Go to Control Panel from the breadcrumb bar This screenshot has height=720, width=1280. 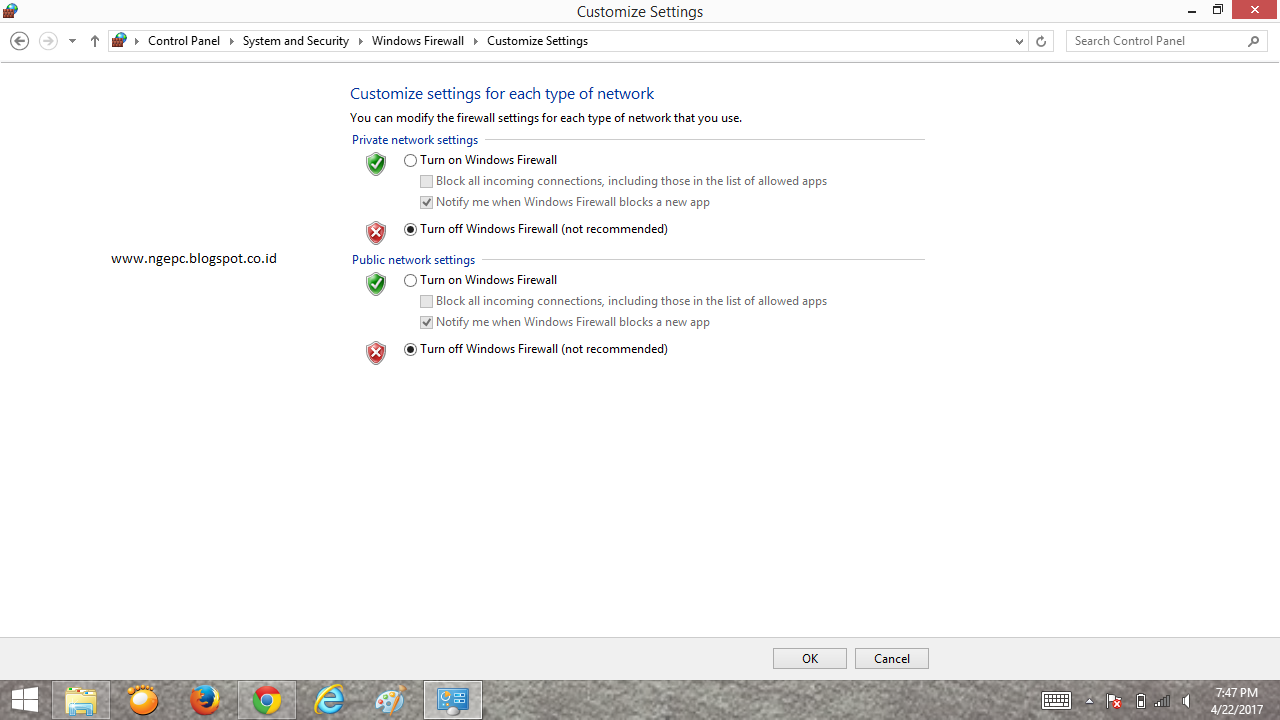point(184,41)
